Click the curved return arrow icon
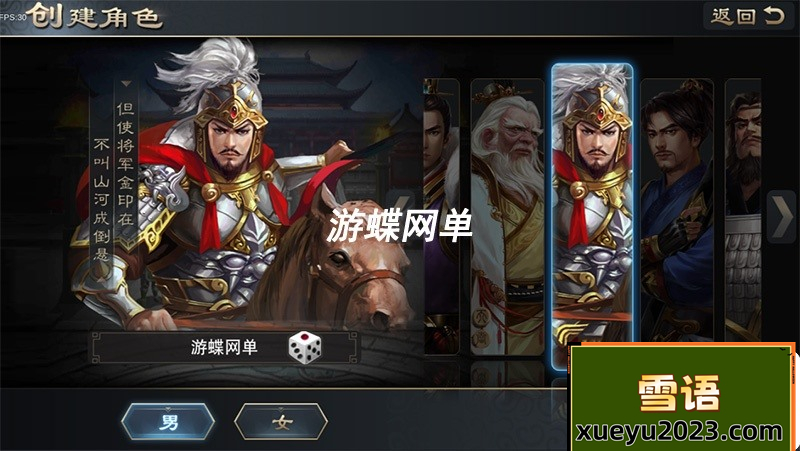This screenshot has height=451, width=800. 774,16
